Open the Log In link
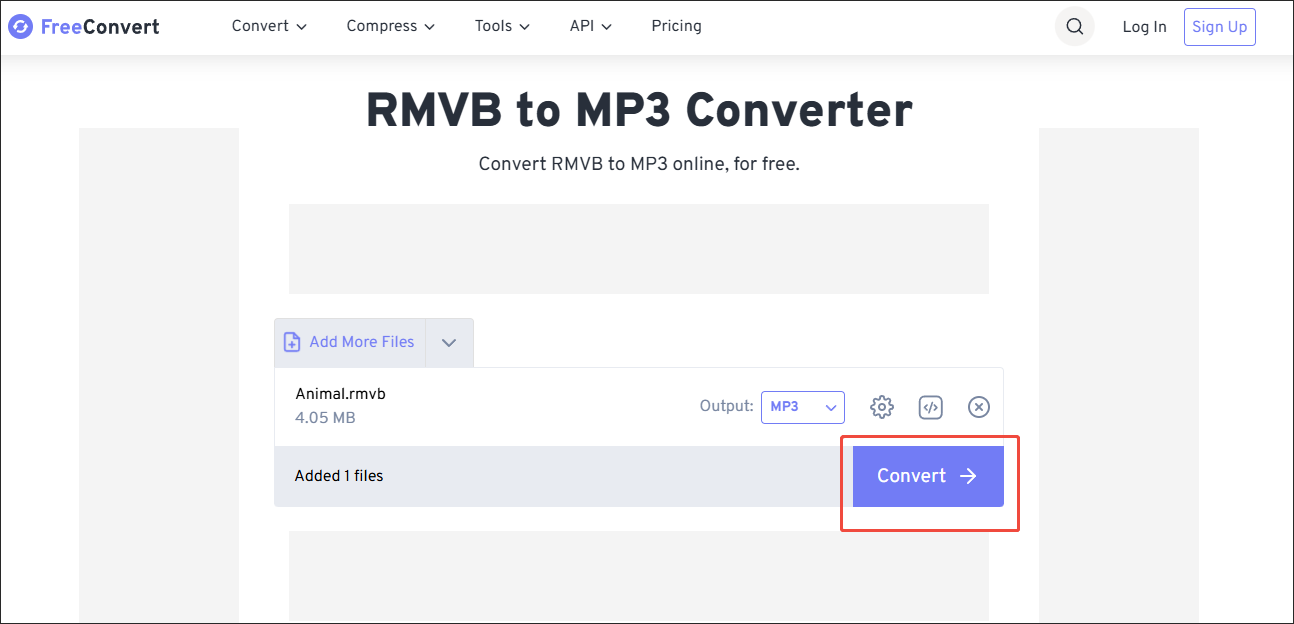Screen dimensions: 1294x624 tap(1144, 26)
